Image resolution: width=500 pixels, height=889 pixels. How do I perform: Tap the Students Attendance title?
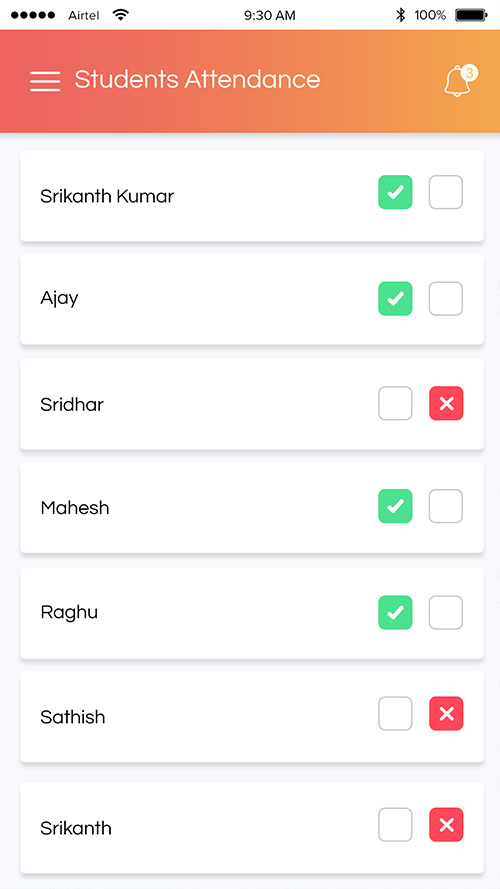point(197,79)
